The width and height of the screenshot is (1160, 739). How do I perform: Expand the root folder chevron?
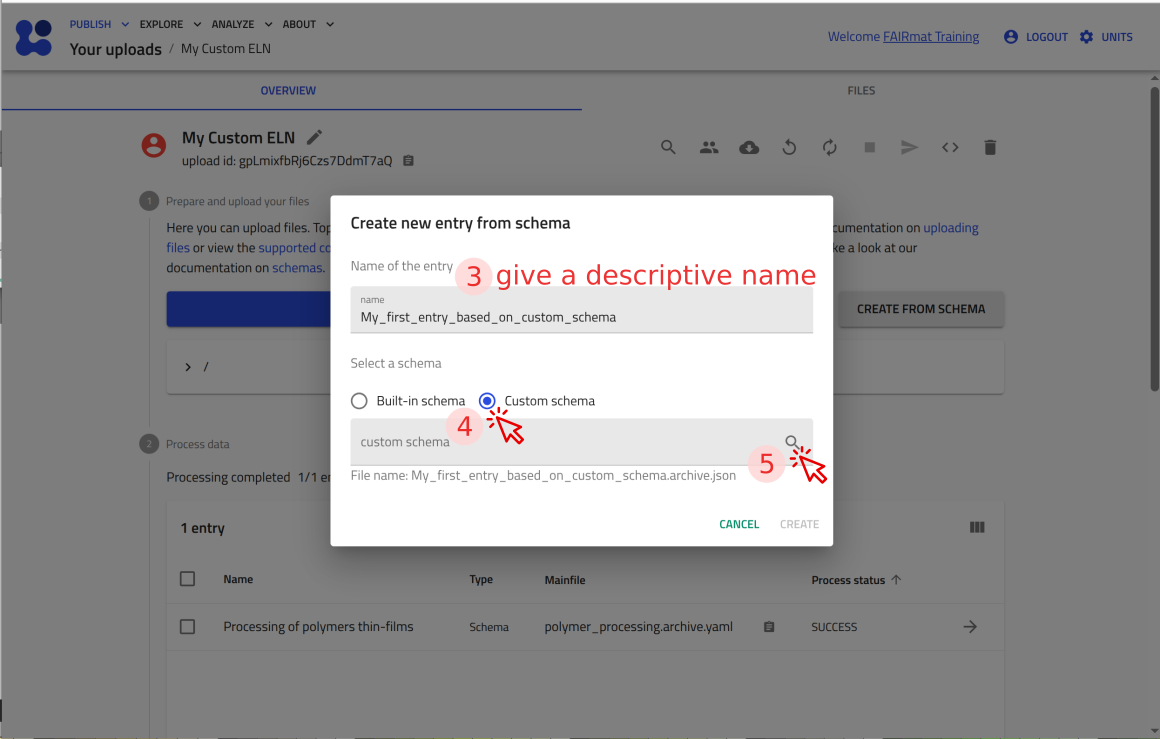tap(187, 367)
